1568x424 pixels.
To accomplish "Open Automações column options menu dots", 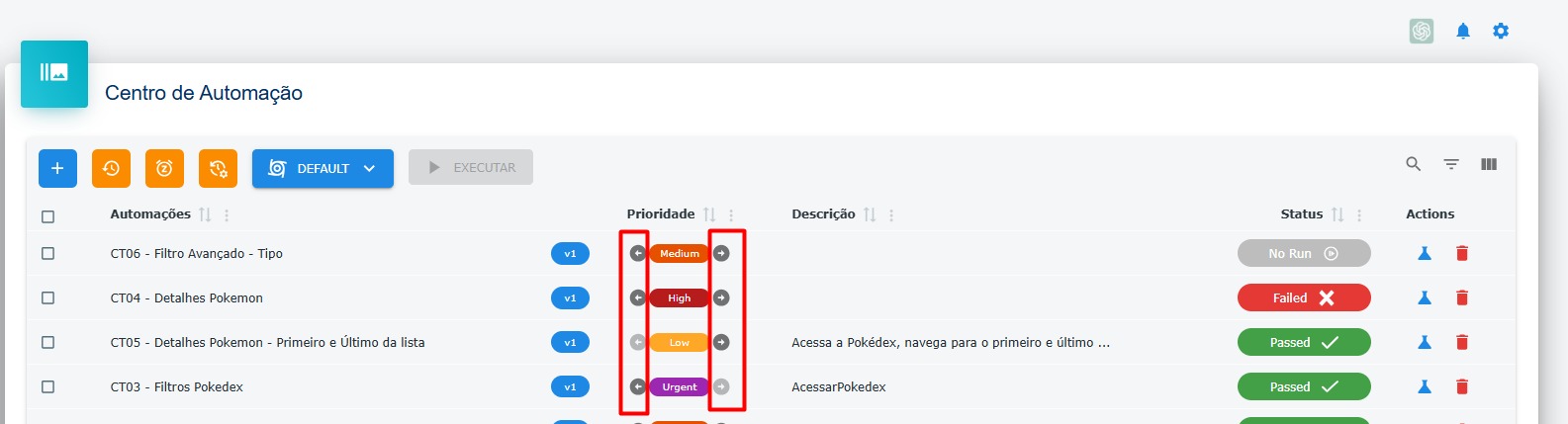I will 227,214.
